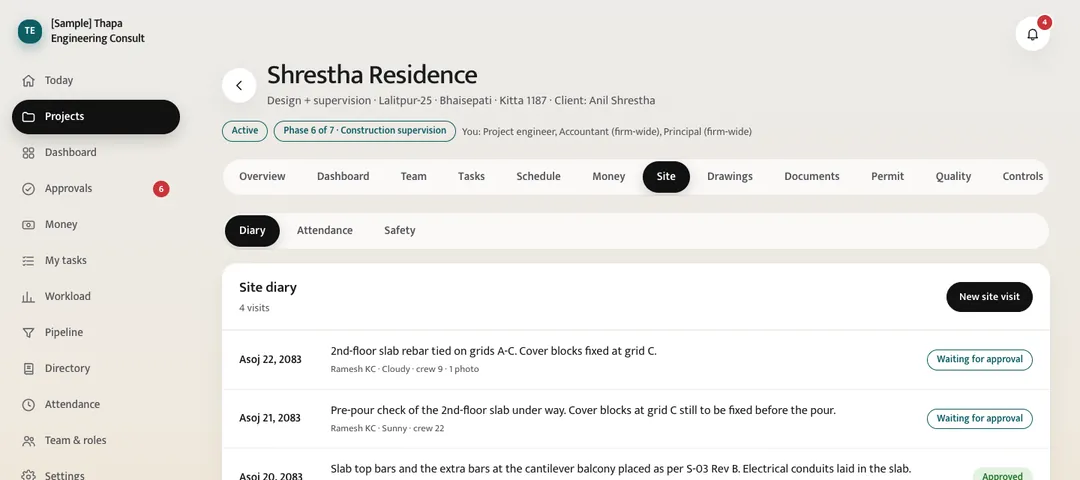The width and height of the screenshot is (1080, 480).
Task: Click Waiting for approval on Asoj 21 visit
Action: tap(979, 419)
